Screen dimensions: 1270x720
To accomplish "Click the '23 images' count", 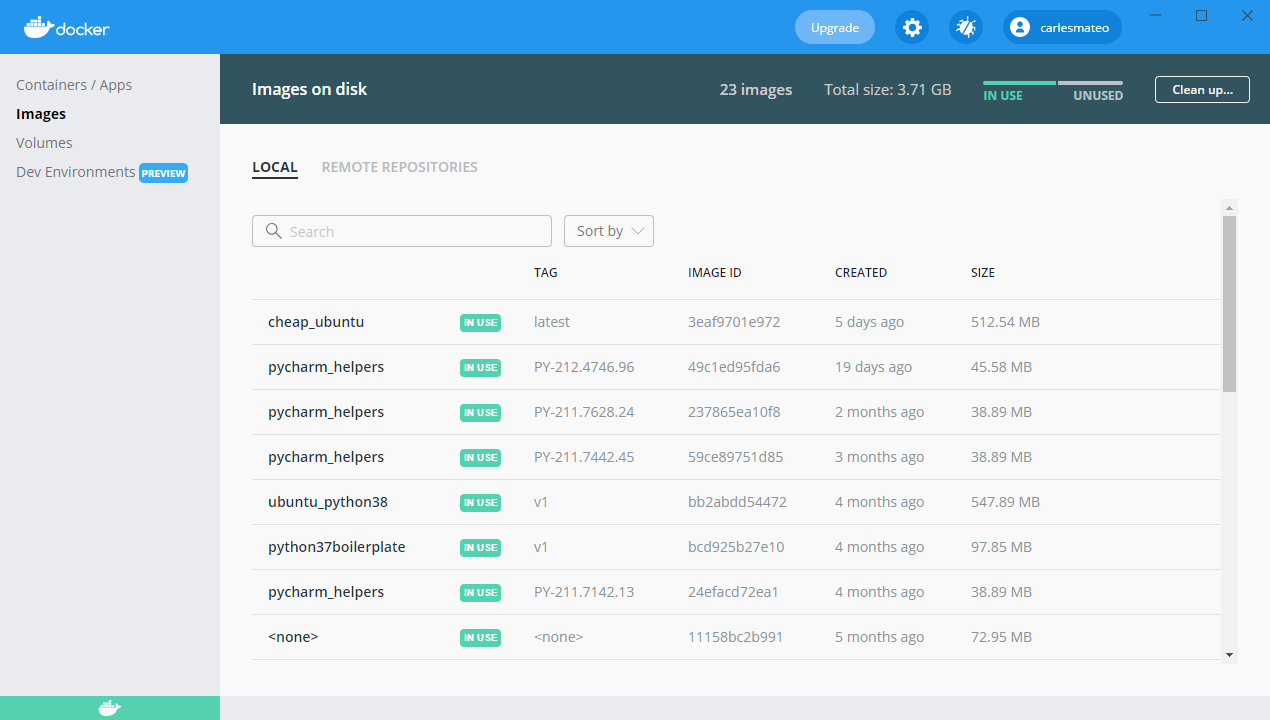I will click(x=756, y=89).
